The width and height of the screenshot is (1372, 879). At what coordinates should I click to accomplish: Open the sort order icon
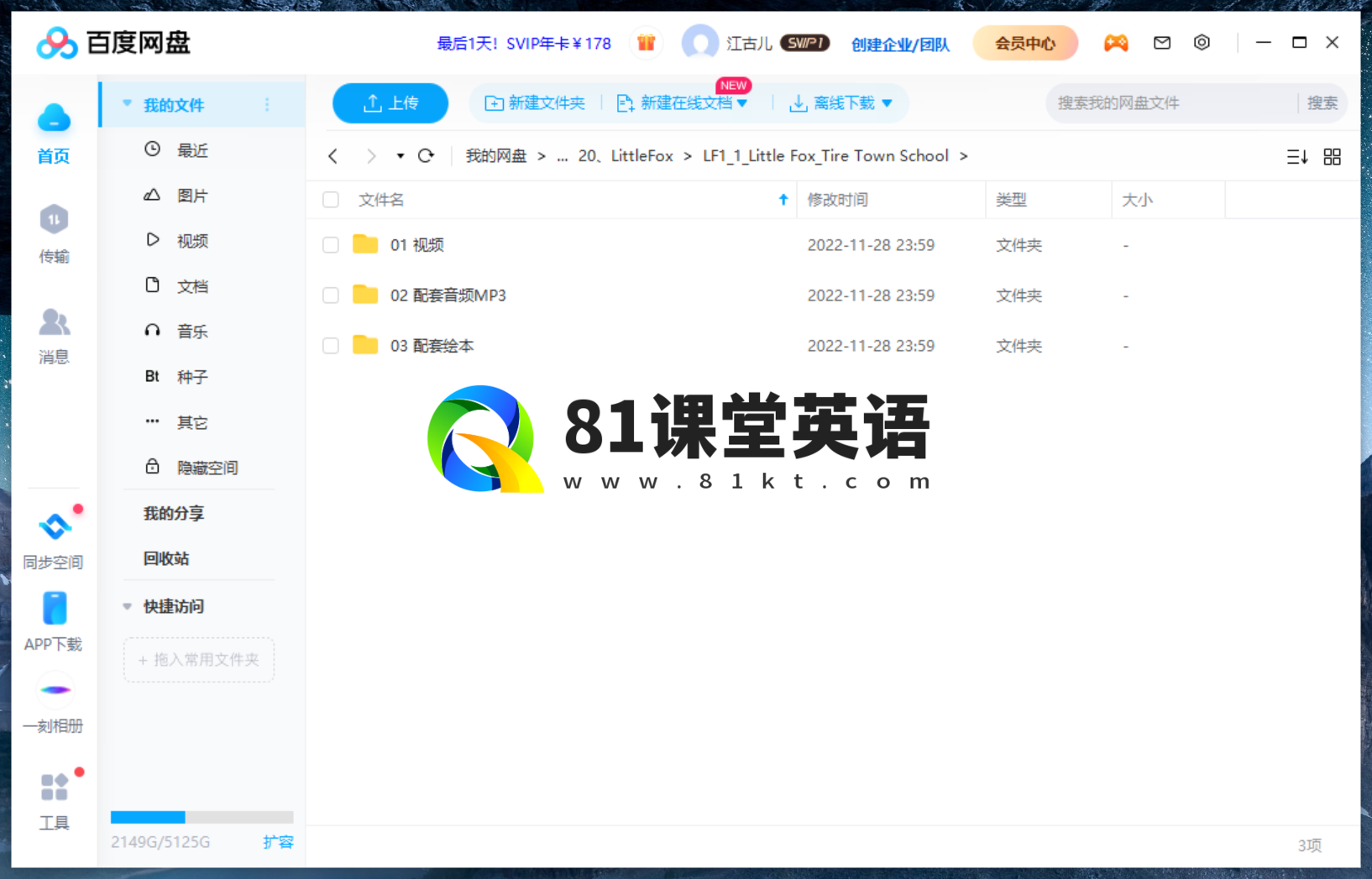click(1297, 157)
